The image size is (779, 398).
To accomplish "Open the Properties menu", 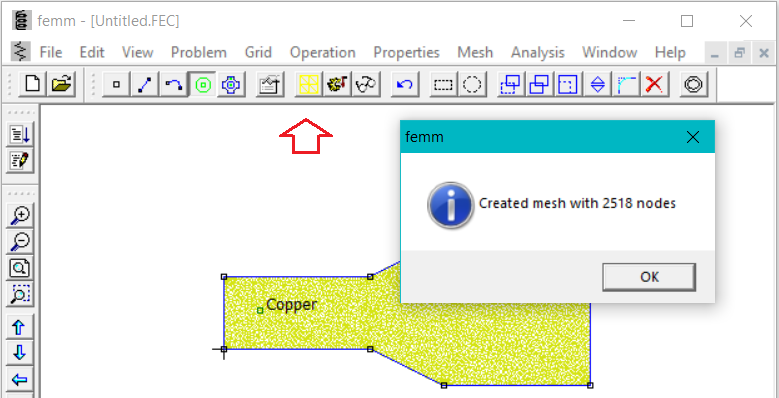I will coord(406,53).
